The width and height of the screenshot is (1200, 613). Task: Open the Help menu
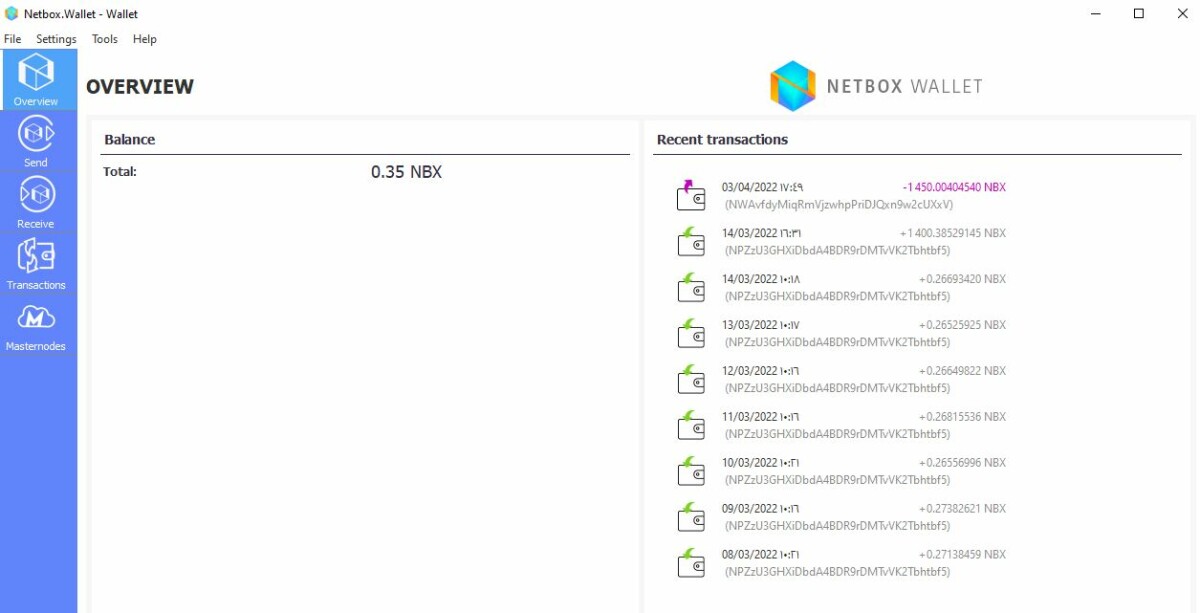pyautogui.click(x=145, y=39)
